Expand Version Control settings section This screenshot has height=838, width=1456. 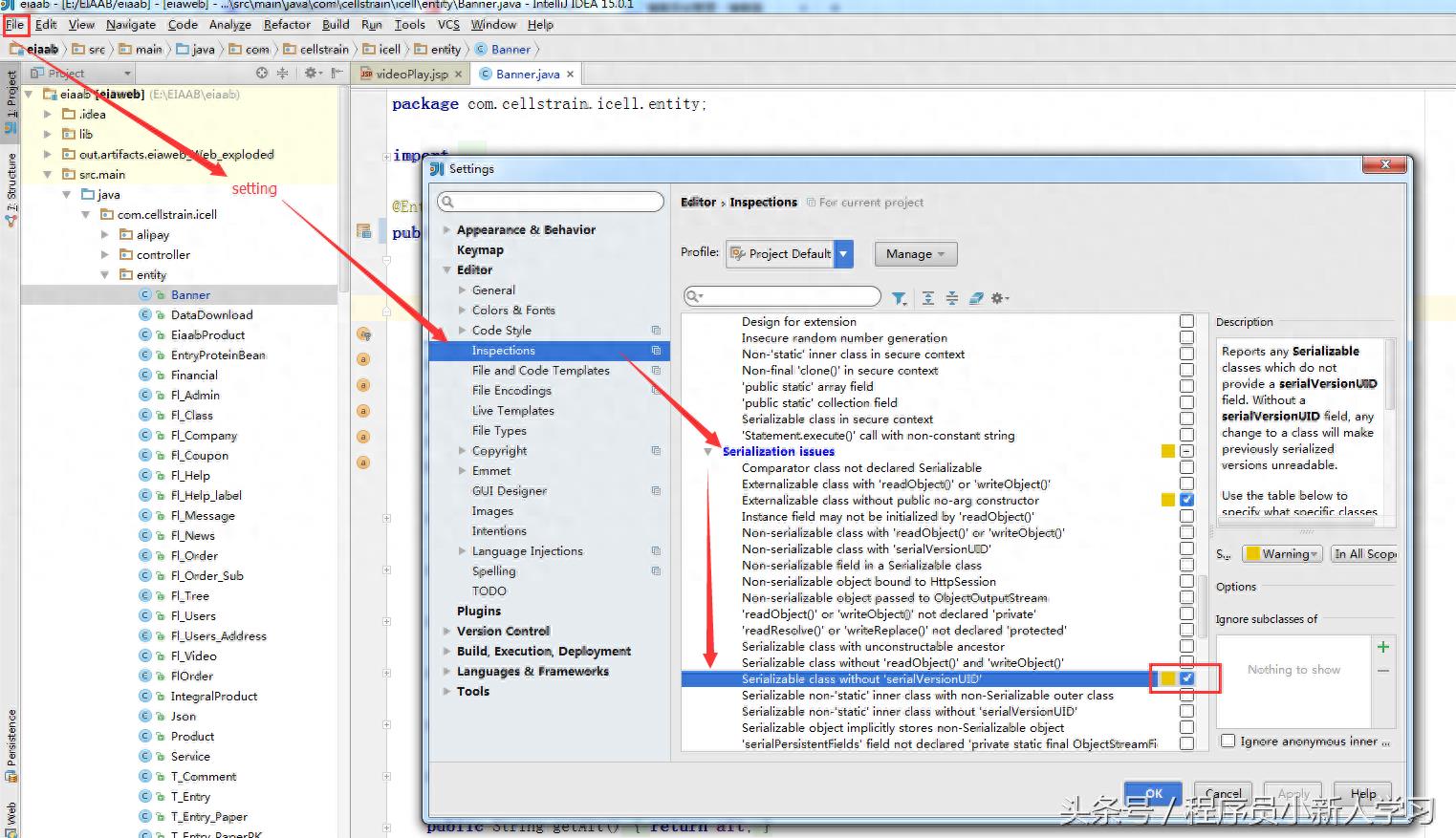(446, 632)
